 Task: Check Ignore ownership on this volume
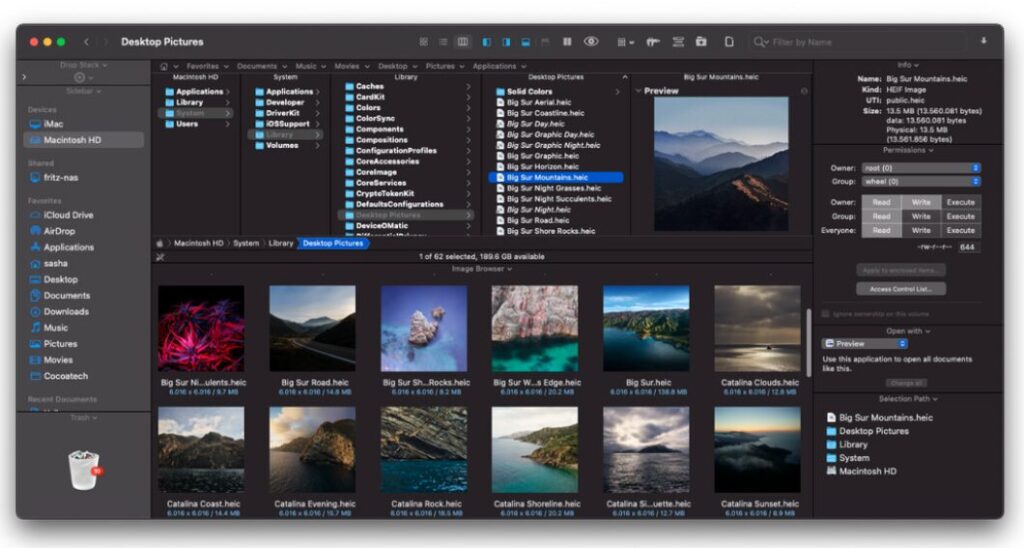click(825, 313)
